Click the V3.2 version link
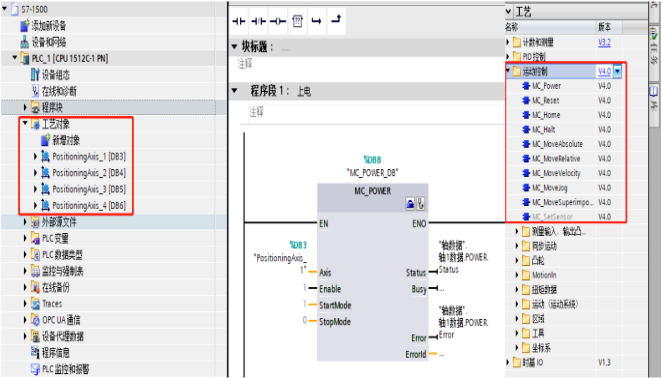Image resolution: width=662 pixels, height=378 pixels. click(604, 42)
